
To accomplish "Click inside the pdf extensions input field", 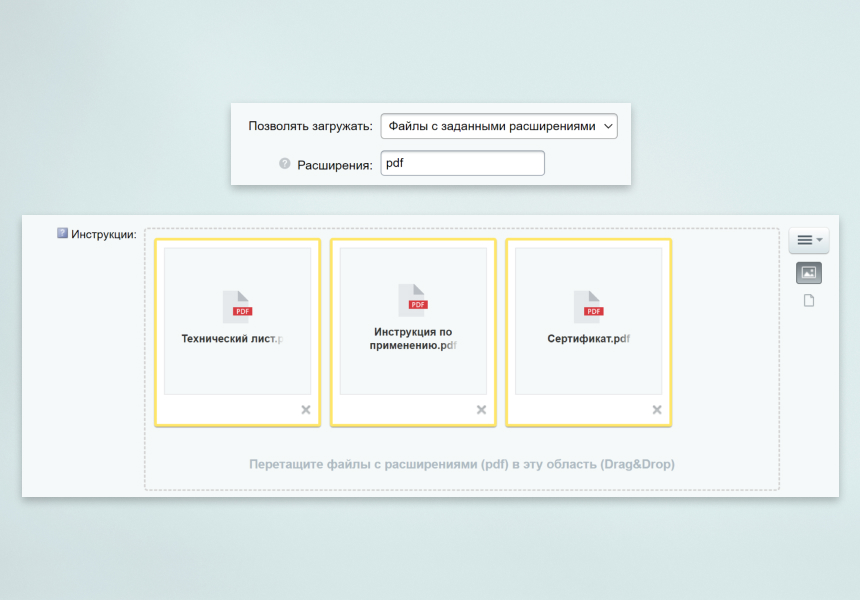I will pos(462,163).
